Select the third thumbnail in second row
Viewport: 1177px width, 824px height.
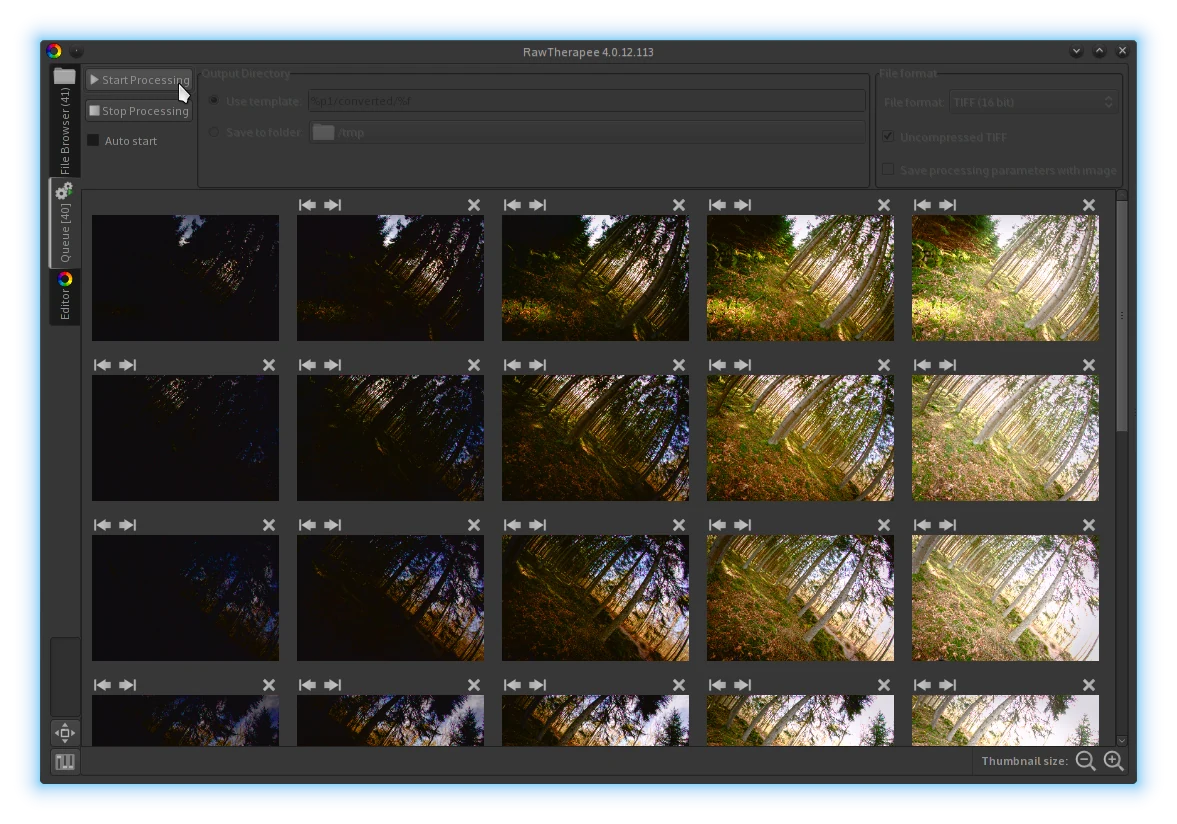point(595,438)
